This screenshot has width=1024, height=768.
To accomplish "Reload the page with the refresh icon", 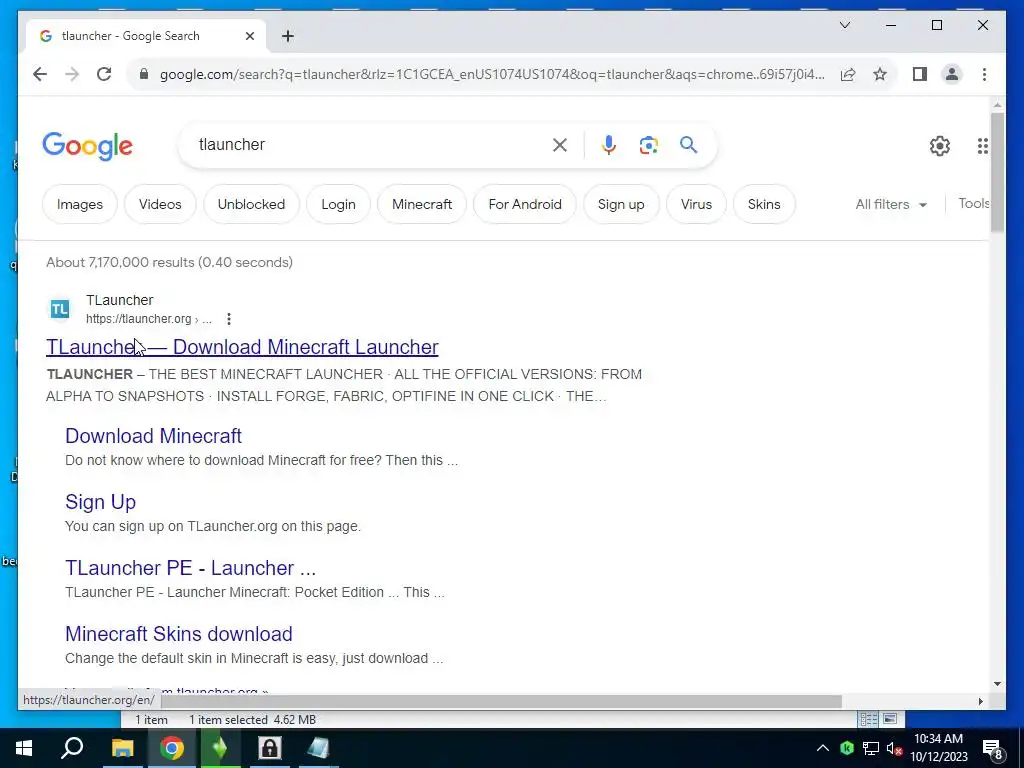I will [104, 74].
